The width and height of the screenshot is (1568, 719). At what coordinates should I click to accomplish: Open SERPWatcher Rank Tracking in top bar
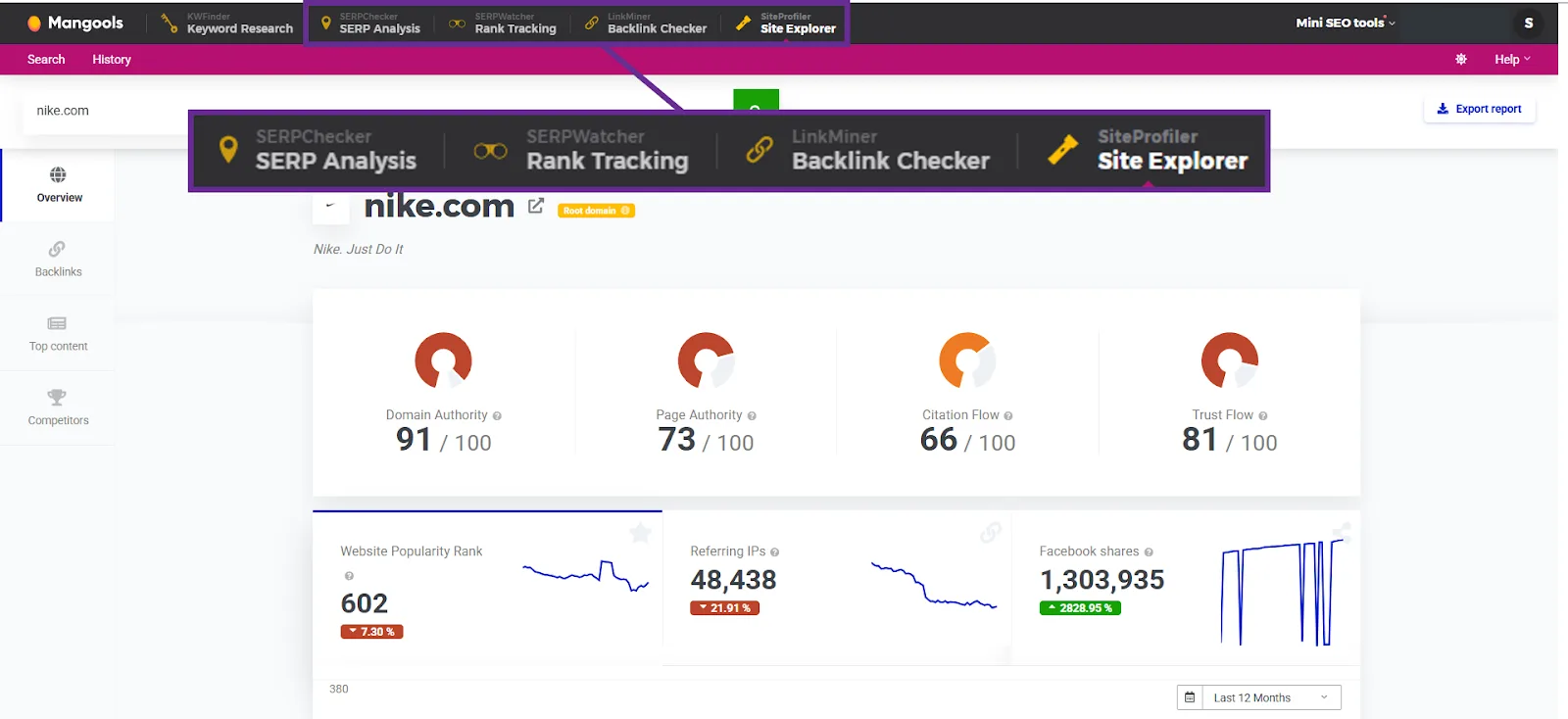(x=503, y=23)
